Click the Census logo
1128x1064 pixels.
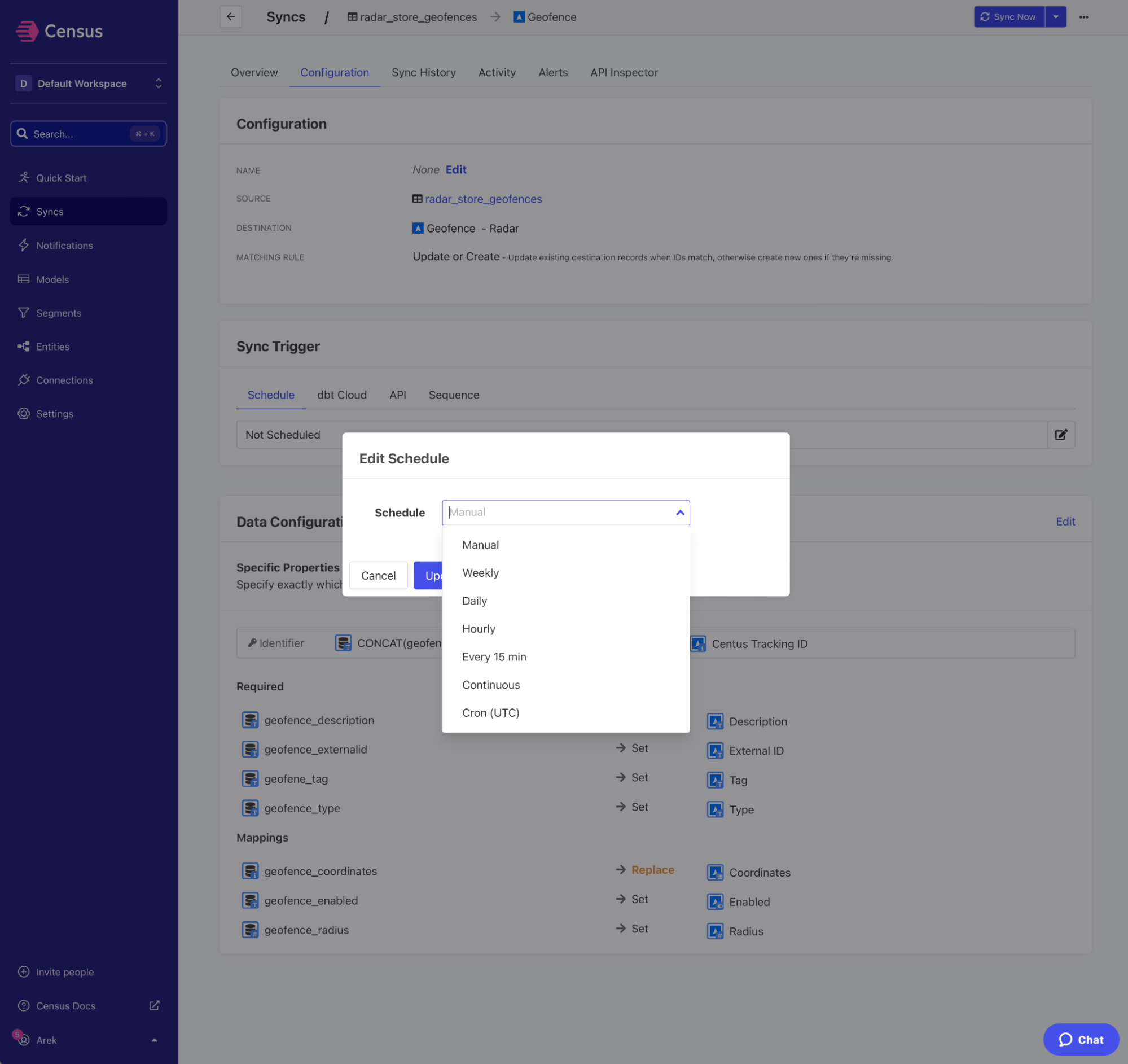60,31
